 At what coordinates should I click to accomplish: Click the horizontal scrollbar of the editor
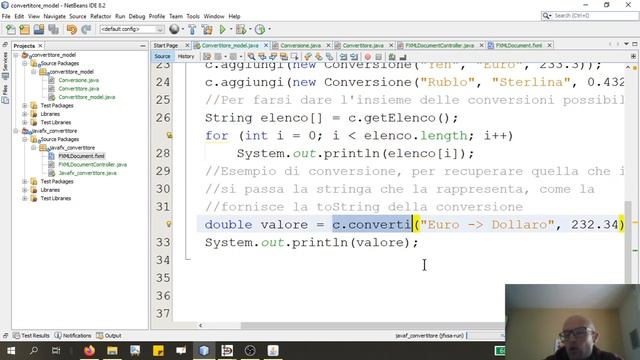point(372,325)
